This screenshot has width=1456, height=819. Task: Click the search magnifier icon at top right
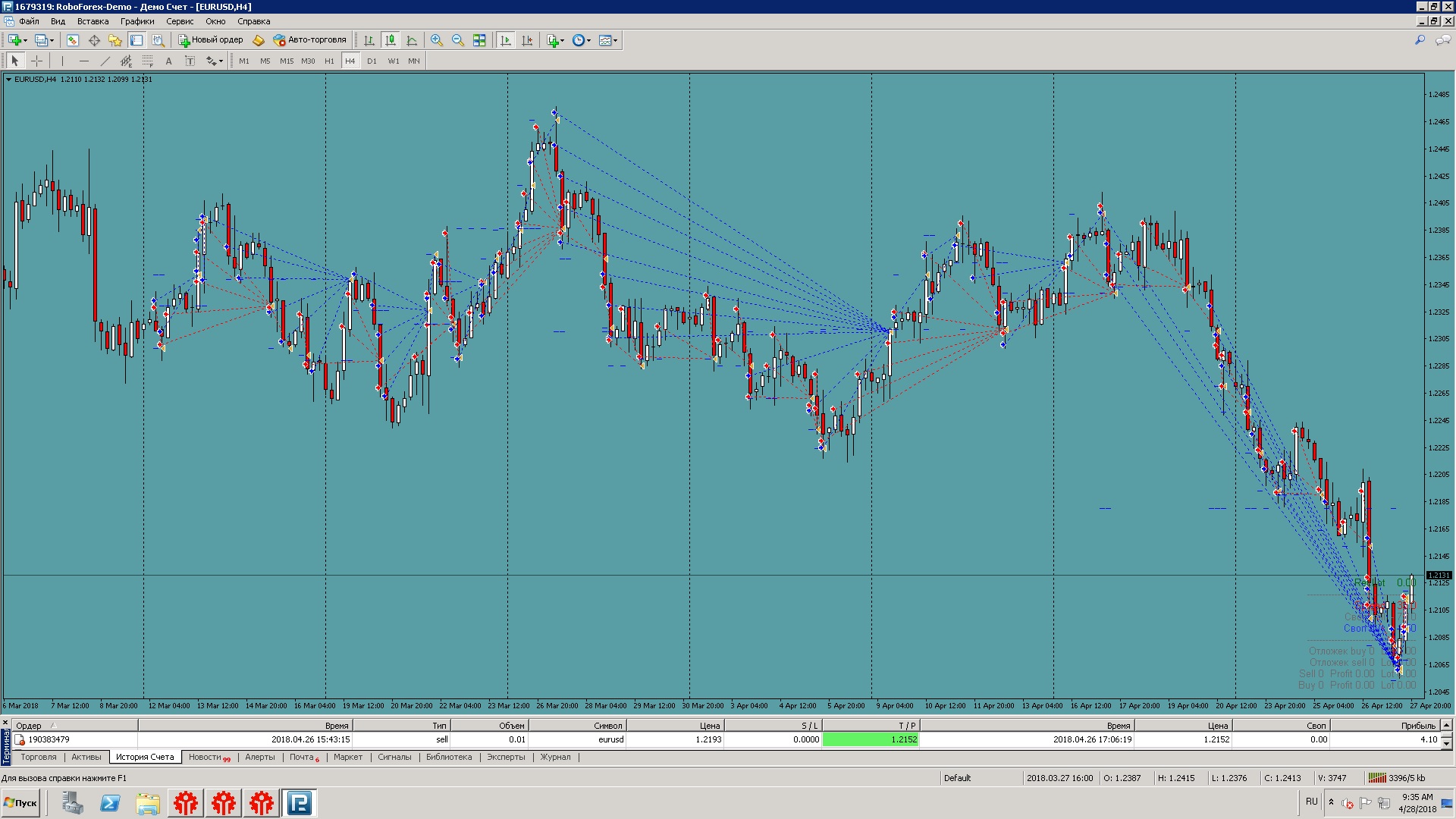coord(1420,40)
